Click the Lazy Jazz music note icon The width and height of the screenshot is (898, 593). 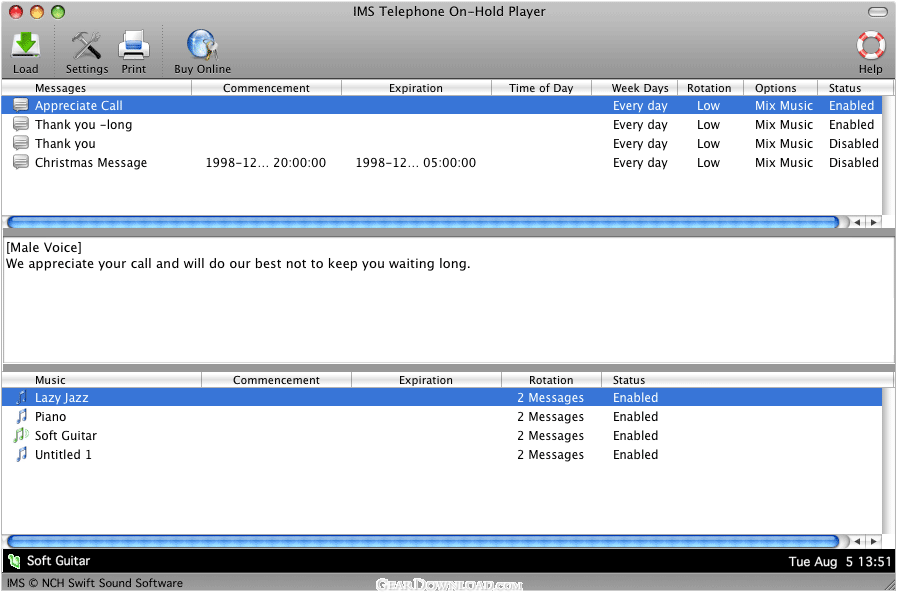pos(21,397)
